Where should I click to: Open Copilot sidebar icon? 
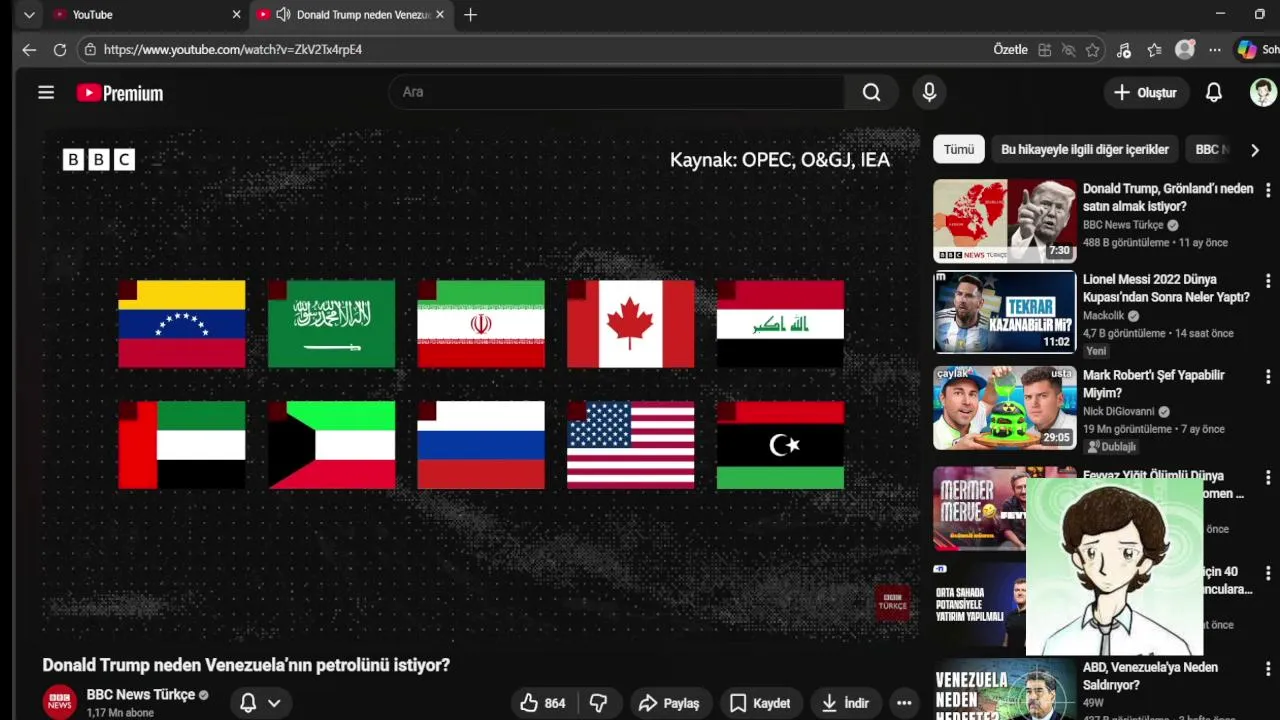tap(1247, 49)
